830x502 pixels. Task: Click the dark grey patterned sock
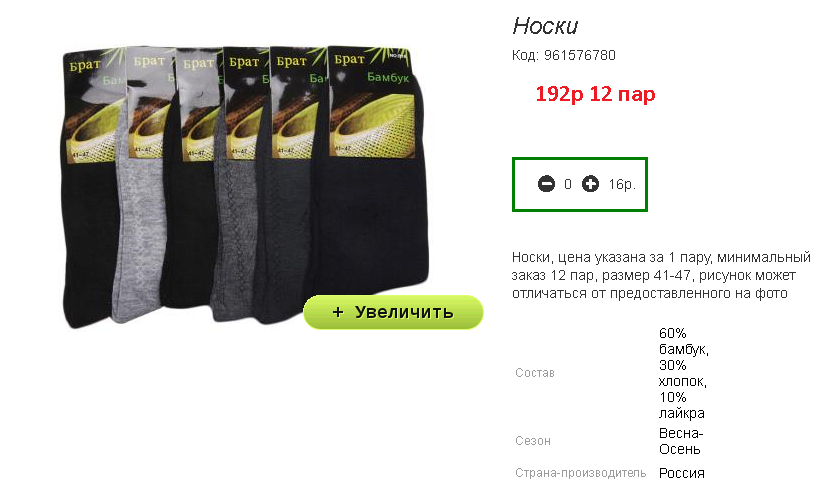click(x=236, y=212)
